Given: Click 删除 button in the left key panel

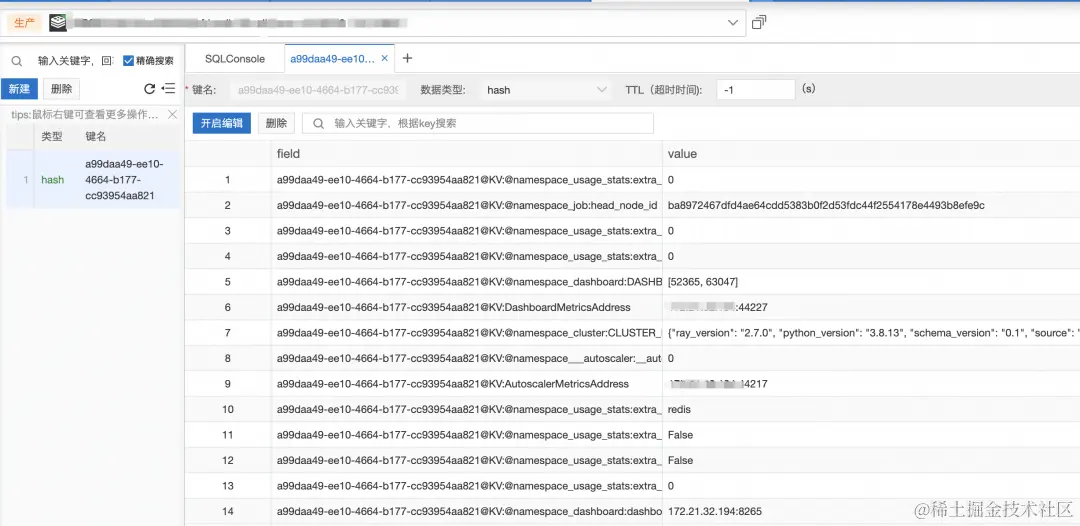Looking at the screenshot, I should 61,89.
